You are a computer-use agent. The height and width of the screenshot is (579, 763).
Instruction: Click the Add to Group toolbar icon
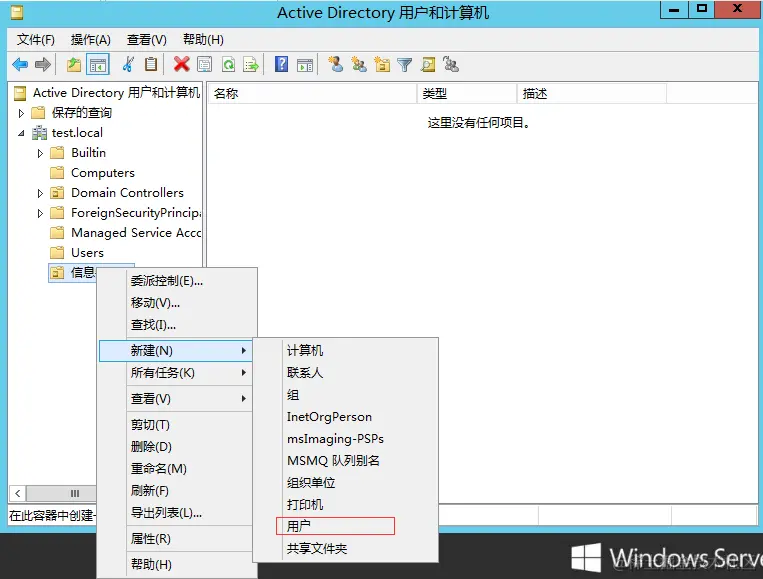click(451, 64)
